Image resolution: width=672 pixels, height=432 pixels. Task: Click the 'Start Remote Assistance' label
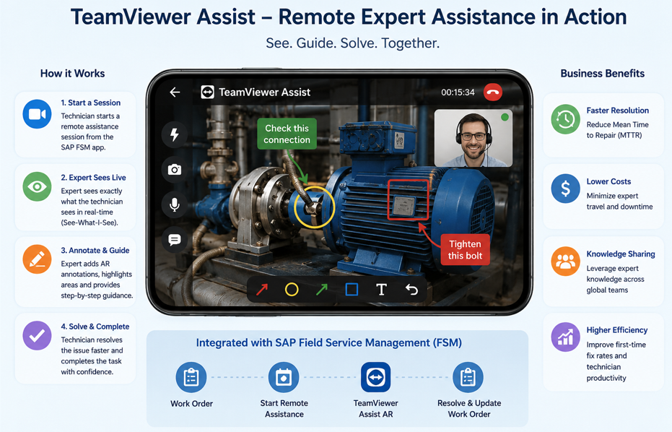pos(284,409)
